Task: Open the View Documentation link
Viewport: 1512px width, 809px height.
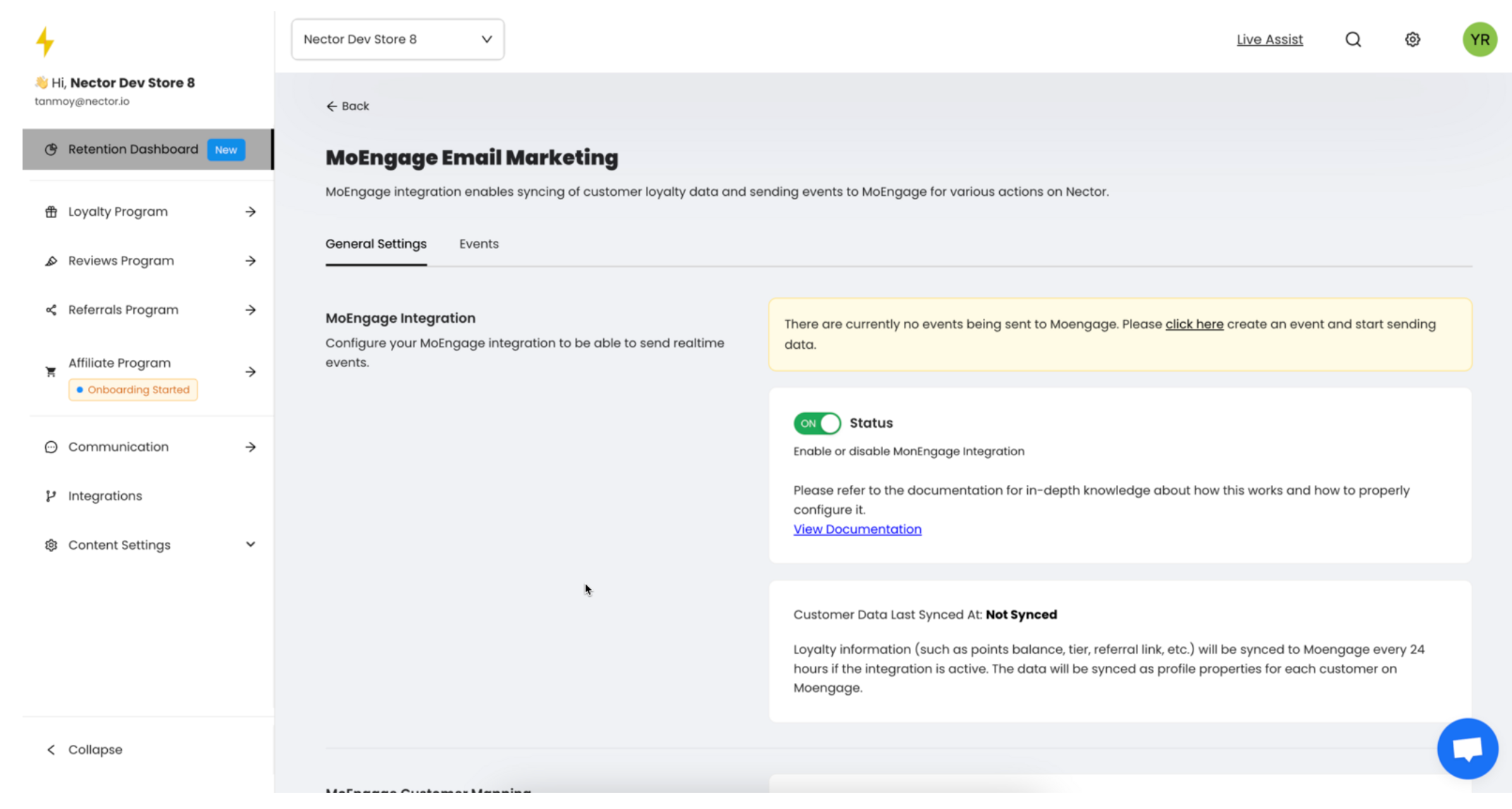Action: (x=857, y=529)
